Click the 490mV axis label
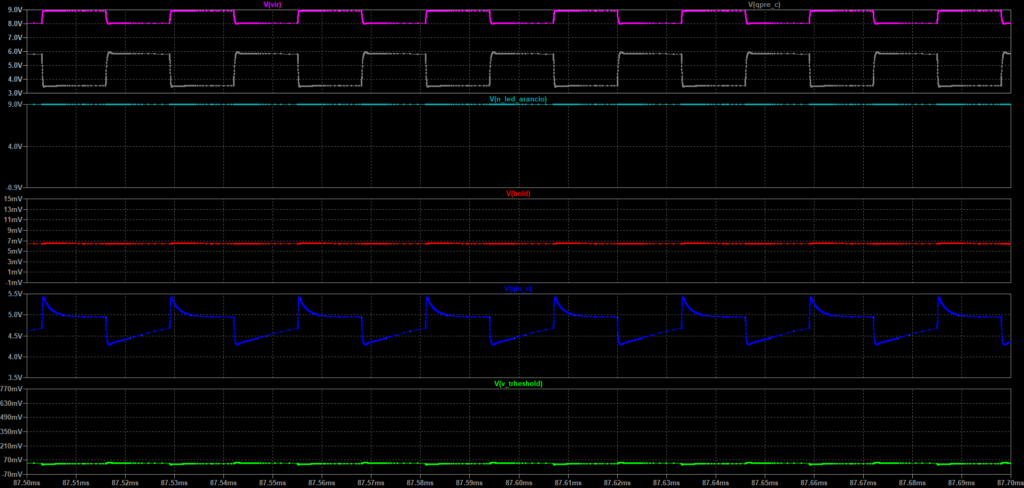 click(12, 417)
